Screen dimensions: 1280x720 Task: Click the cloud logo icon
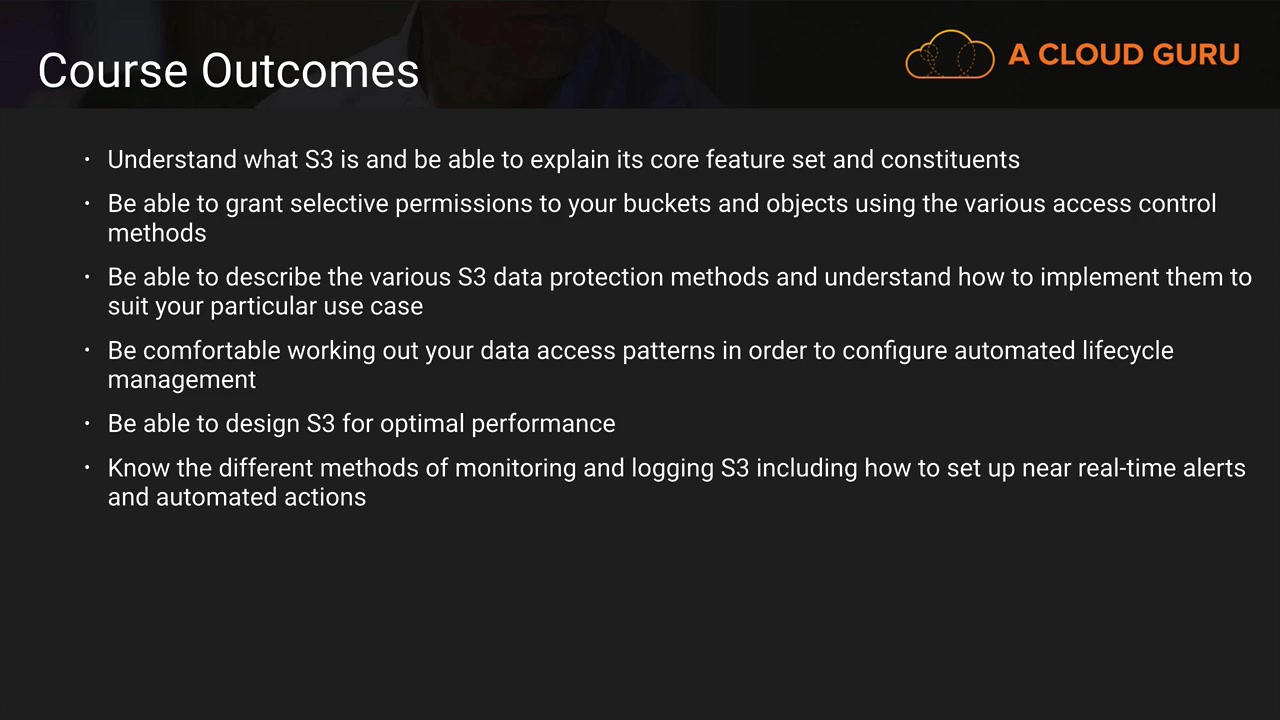tap(949, 54)
